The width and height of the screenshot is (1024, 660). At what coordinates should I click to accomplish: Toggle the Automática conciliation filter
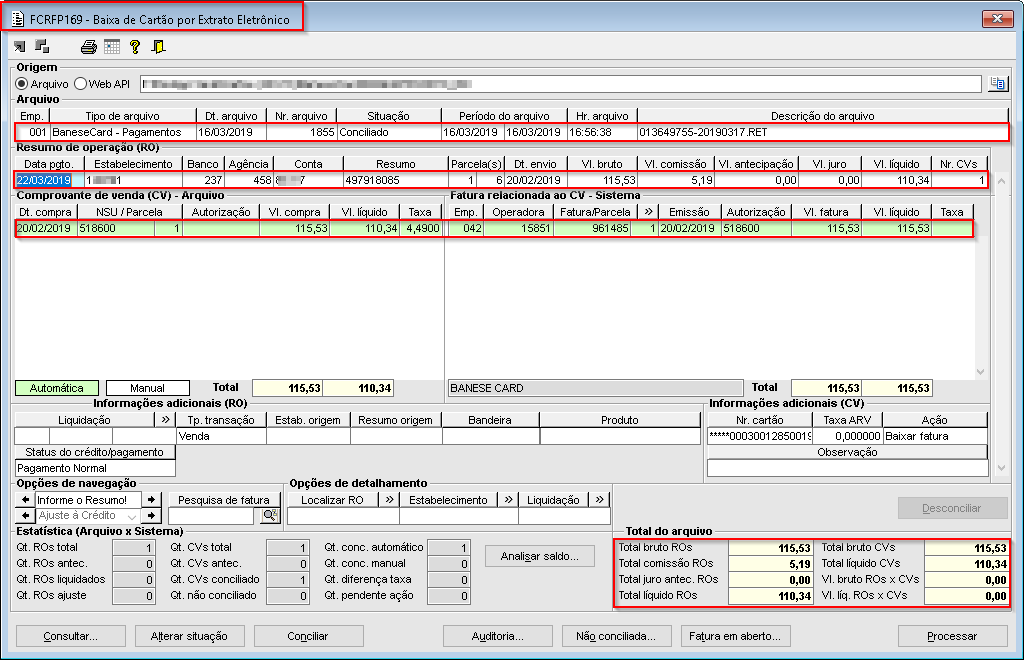click(x=57, y=388)
